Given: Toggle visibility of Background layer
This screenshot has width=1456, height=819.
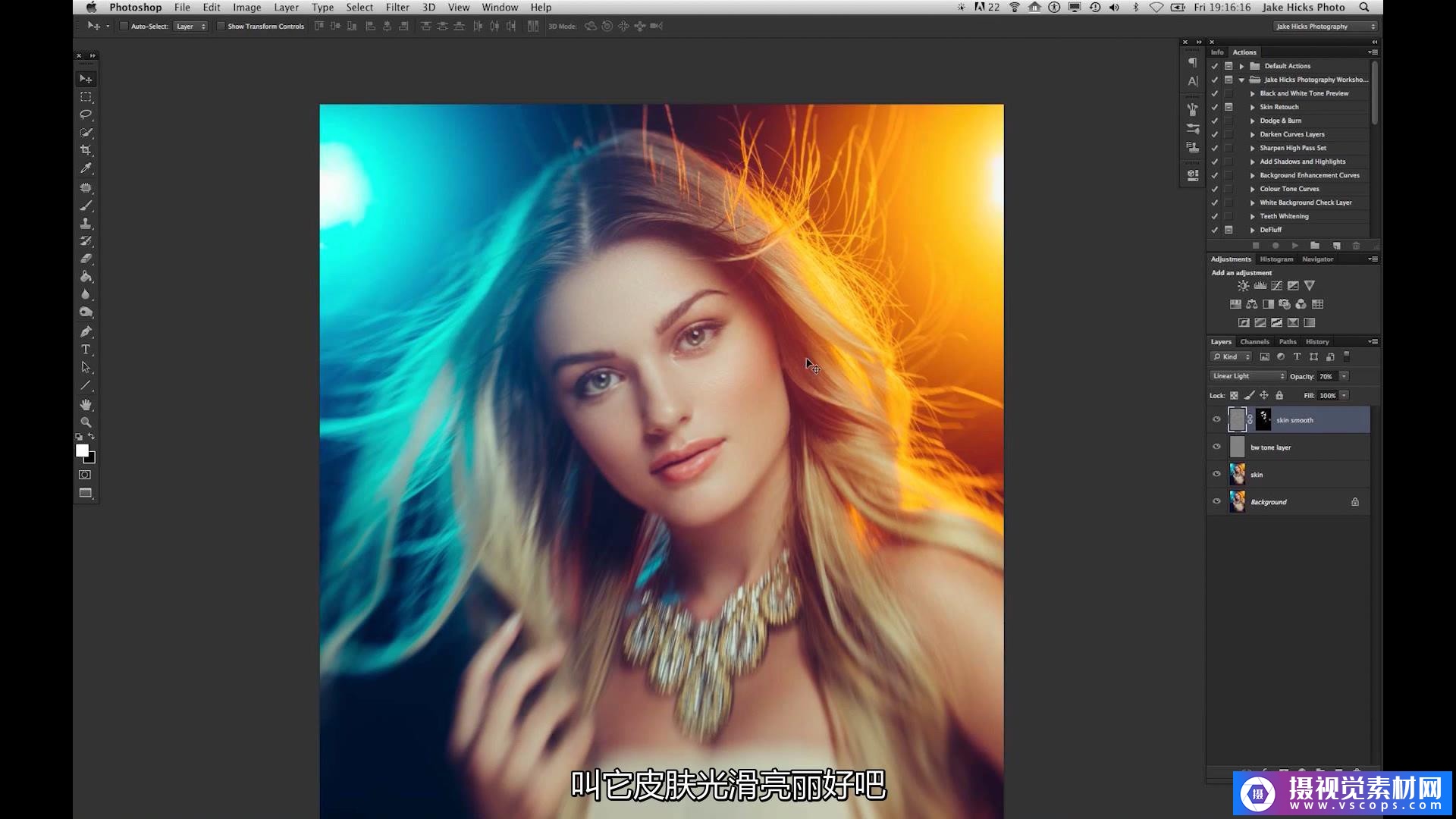Looking at the screenshot, I should (x=1216, y=501).
